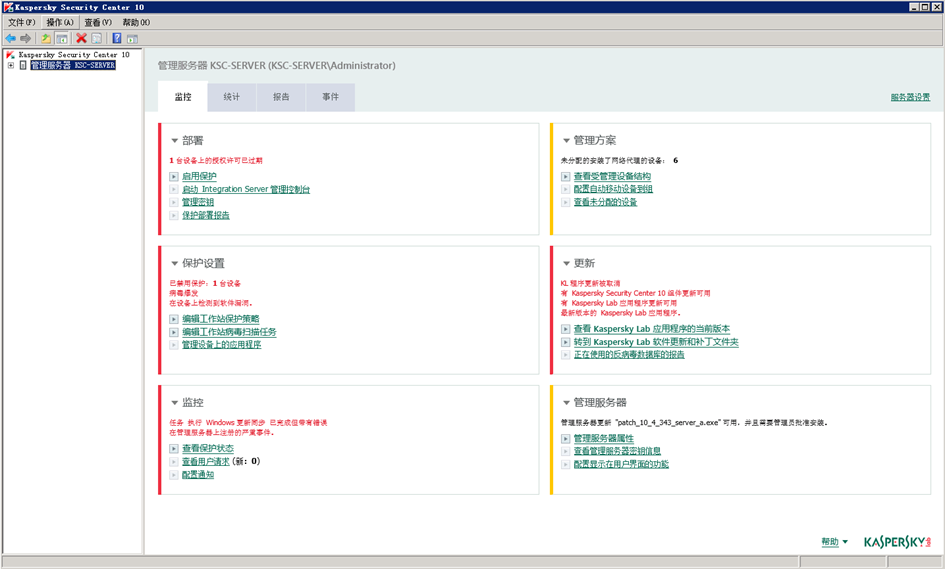Collapse the 保护设置 section triangle
The width and height of the screenshot is (945, 569).
pos(174,263)
